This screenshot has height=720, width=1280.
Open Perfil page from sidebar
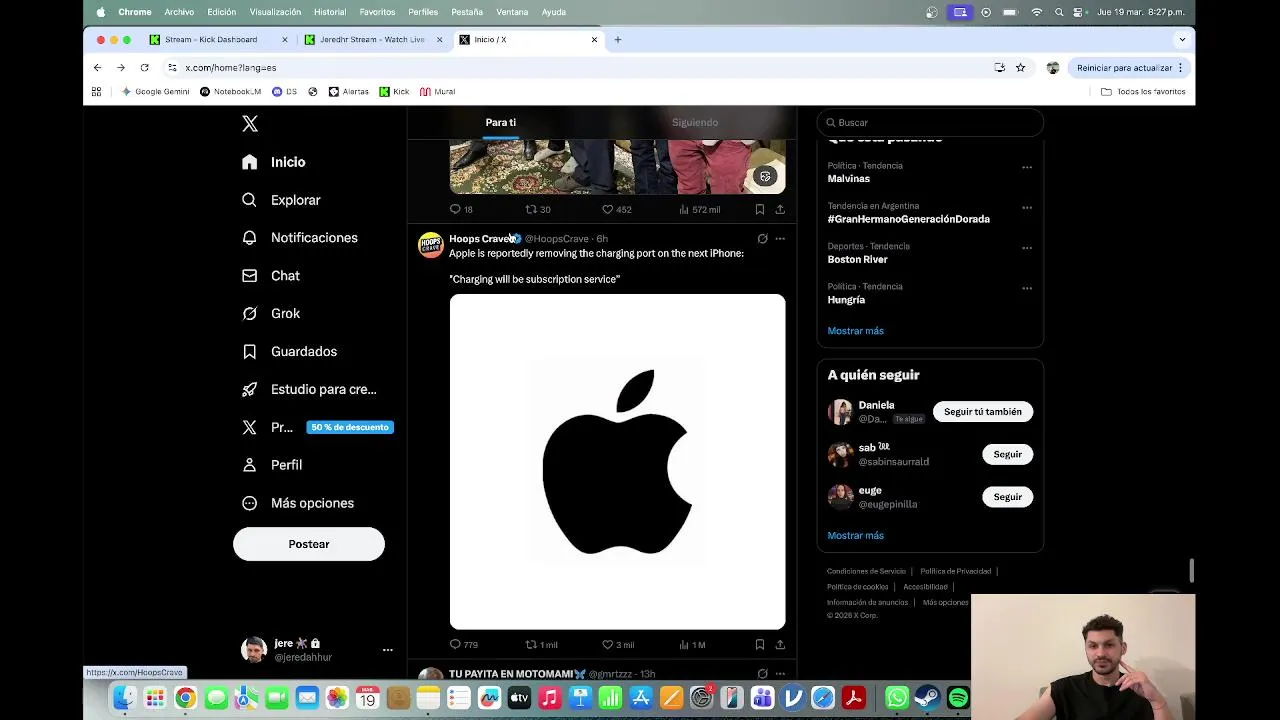click(272, 465)
